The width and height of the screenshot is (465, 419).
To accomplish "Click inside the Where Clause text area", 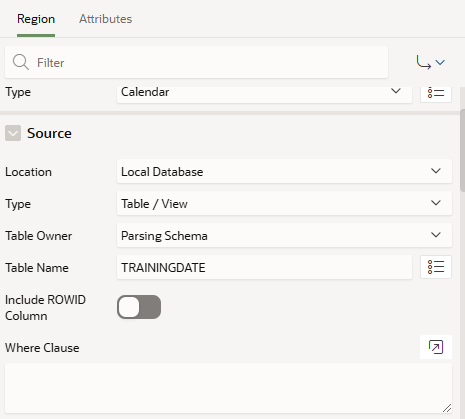I will click(x=228, y=388).
